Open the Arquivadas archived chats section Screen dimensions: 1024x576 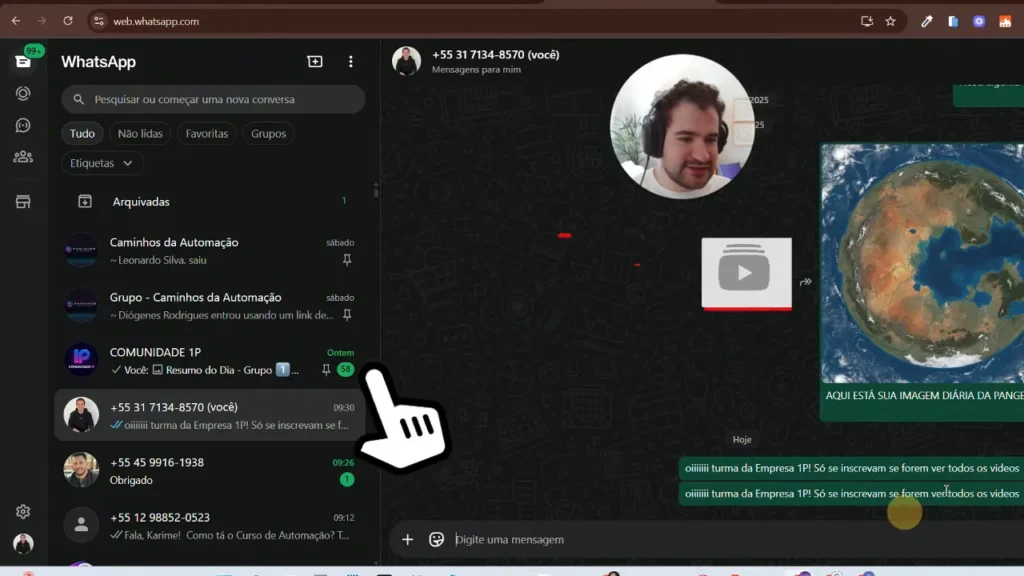(141, 202)
